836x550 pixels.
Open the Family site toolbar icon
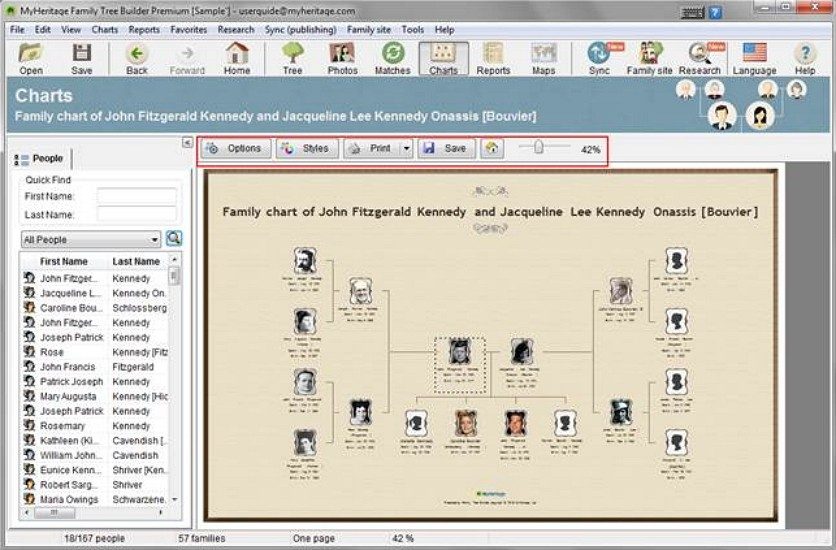[649, 59]
